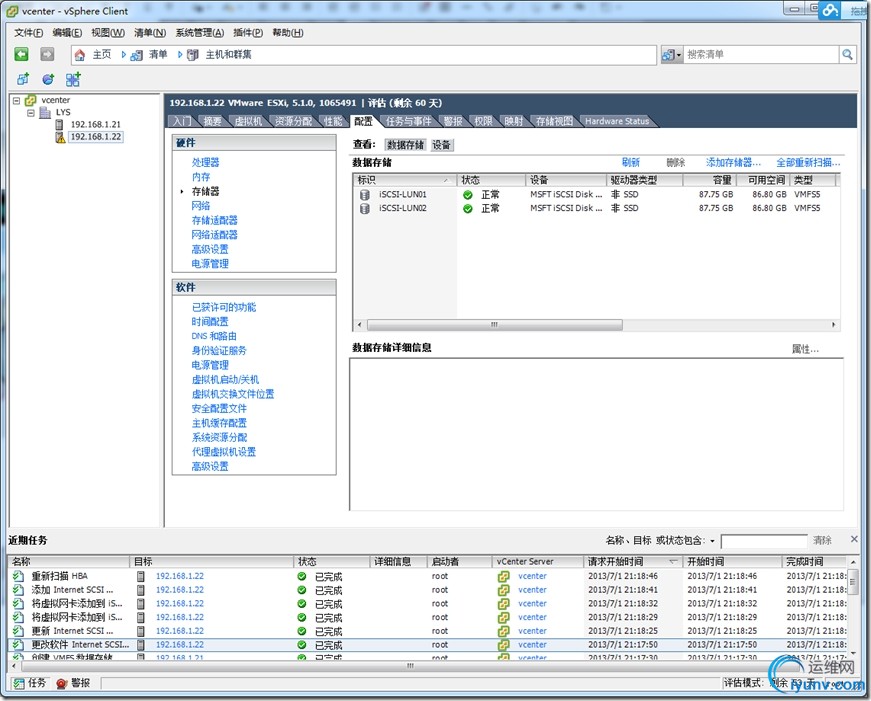
Task: Open the 清单 breadcrumb arrow menu
Action: (x=179, y=54)
